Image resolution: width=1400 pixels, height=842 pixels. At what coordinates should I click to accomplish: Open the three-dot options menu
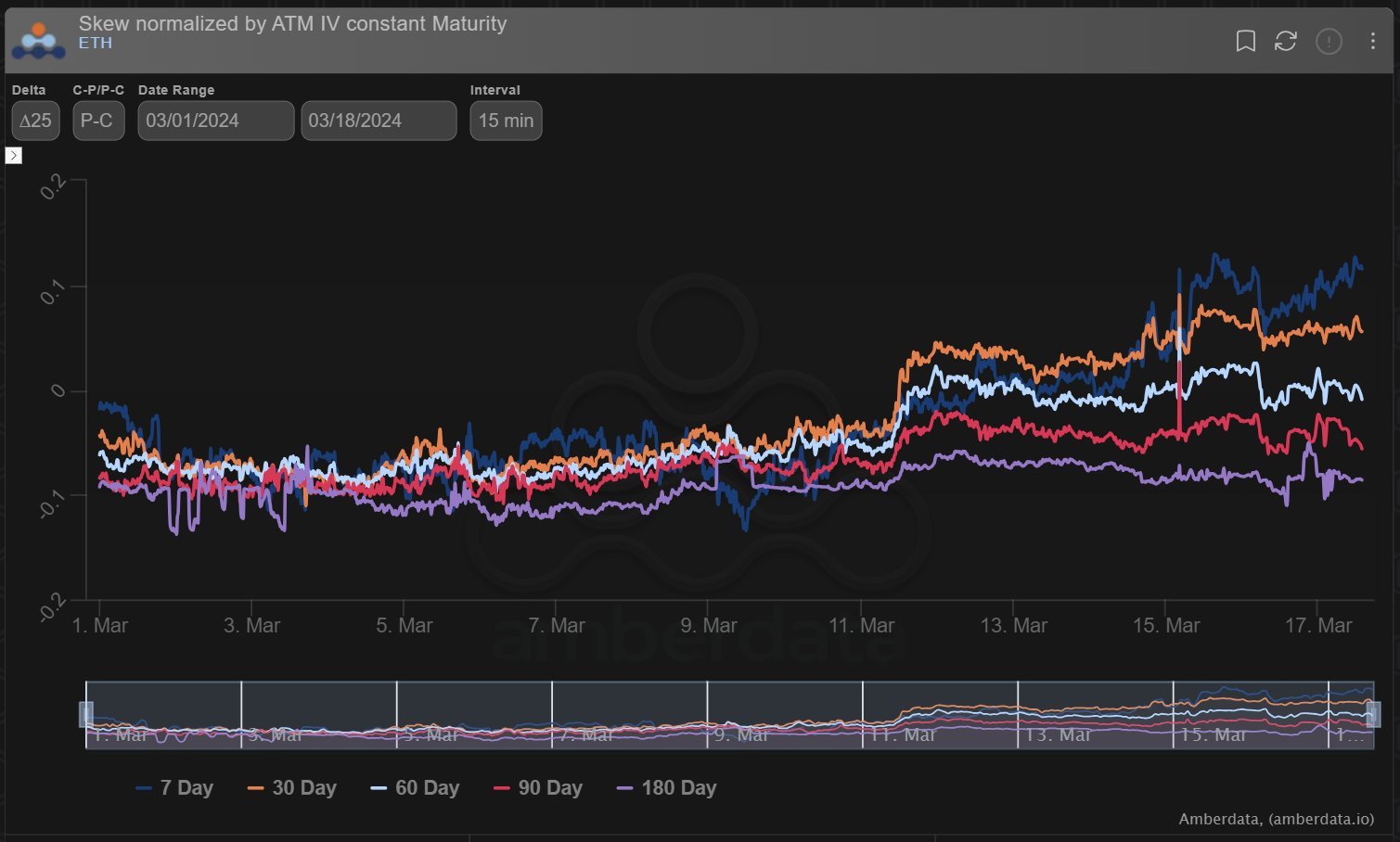tap(1372, 41)
